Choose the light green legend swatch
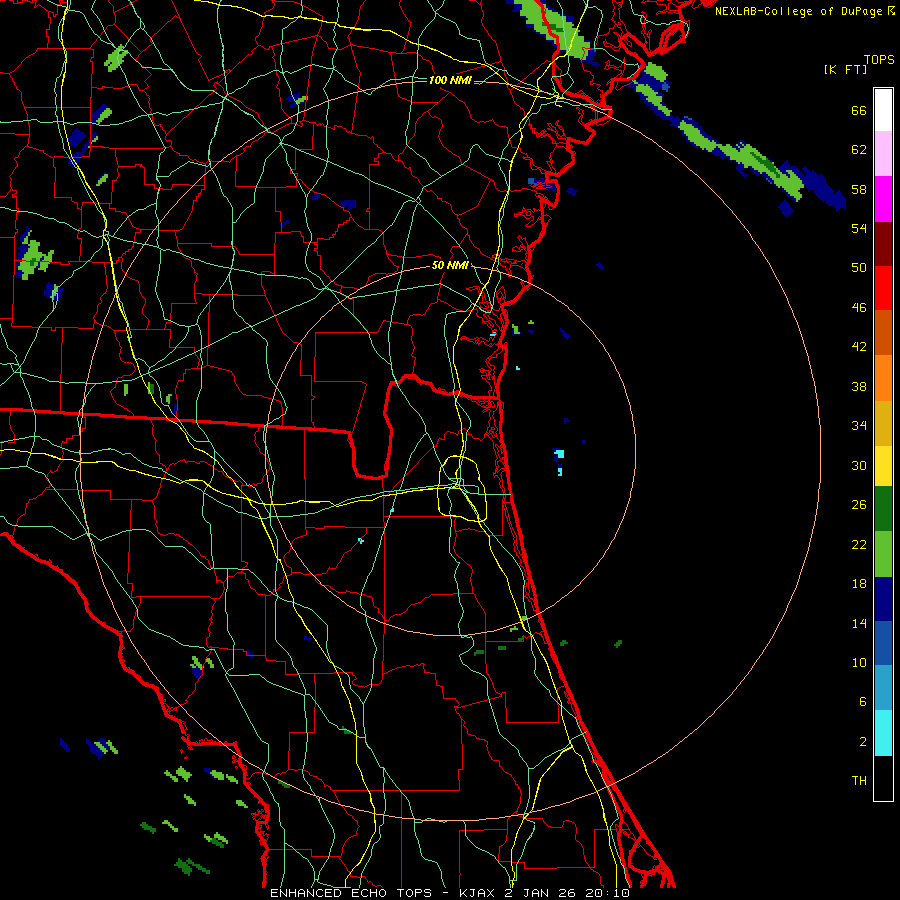This screenshot has width=900, height=900. tap(883, 554)
